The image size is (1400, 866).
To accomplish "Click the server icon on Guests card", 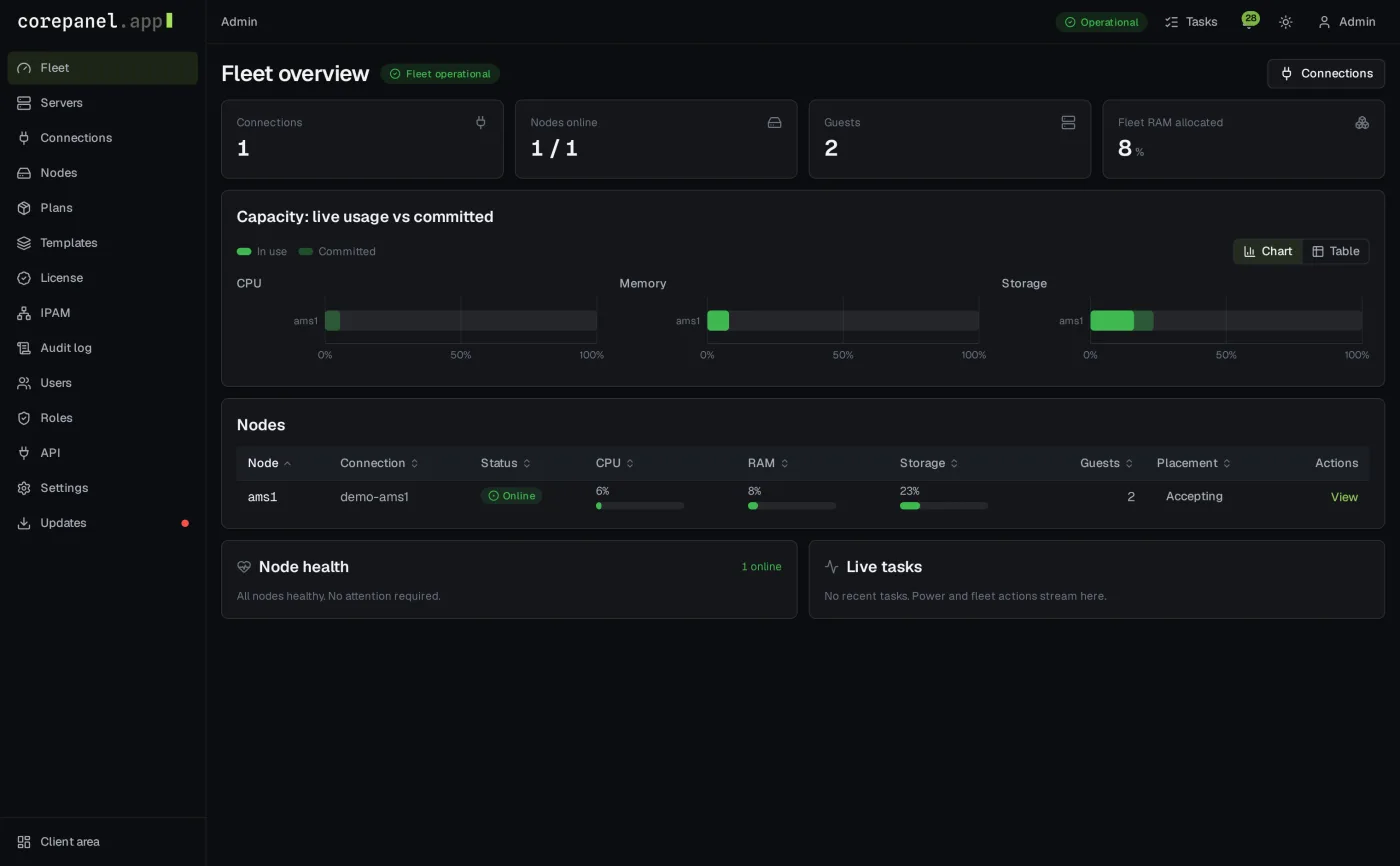I will (1068, 122).
